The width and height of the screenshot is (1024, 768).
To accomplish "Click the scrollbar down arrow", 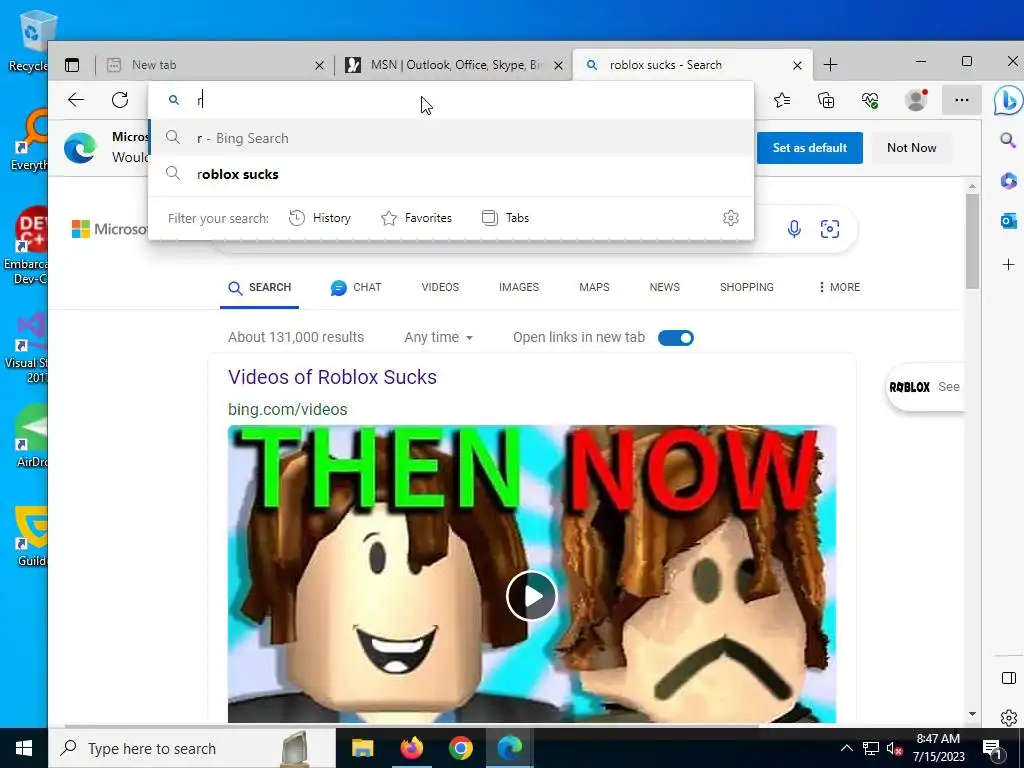I will [x=972, y=714].
